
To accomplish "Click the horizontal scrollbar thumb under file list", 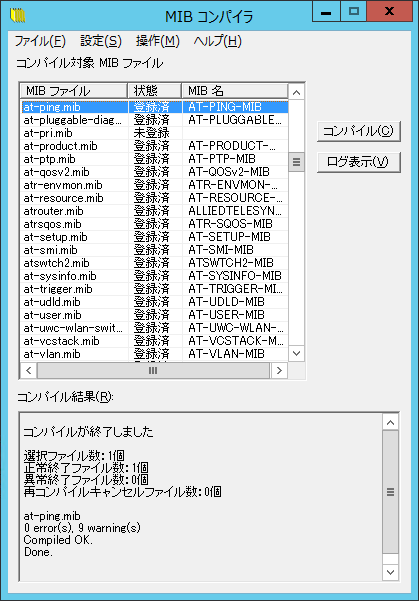I will click(153, 370).
